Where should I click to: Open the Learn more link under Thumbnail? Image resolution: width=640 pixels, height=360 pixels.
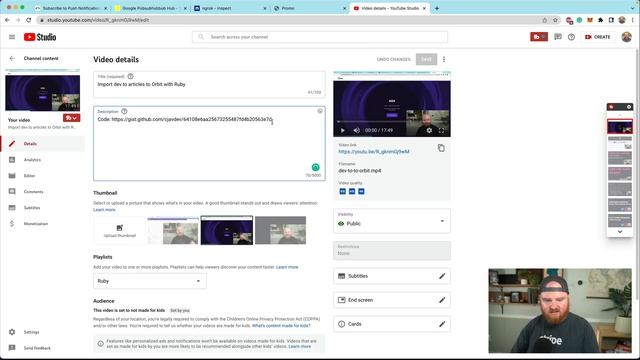[104, 210]
